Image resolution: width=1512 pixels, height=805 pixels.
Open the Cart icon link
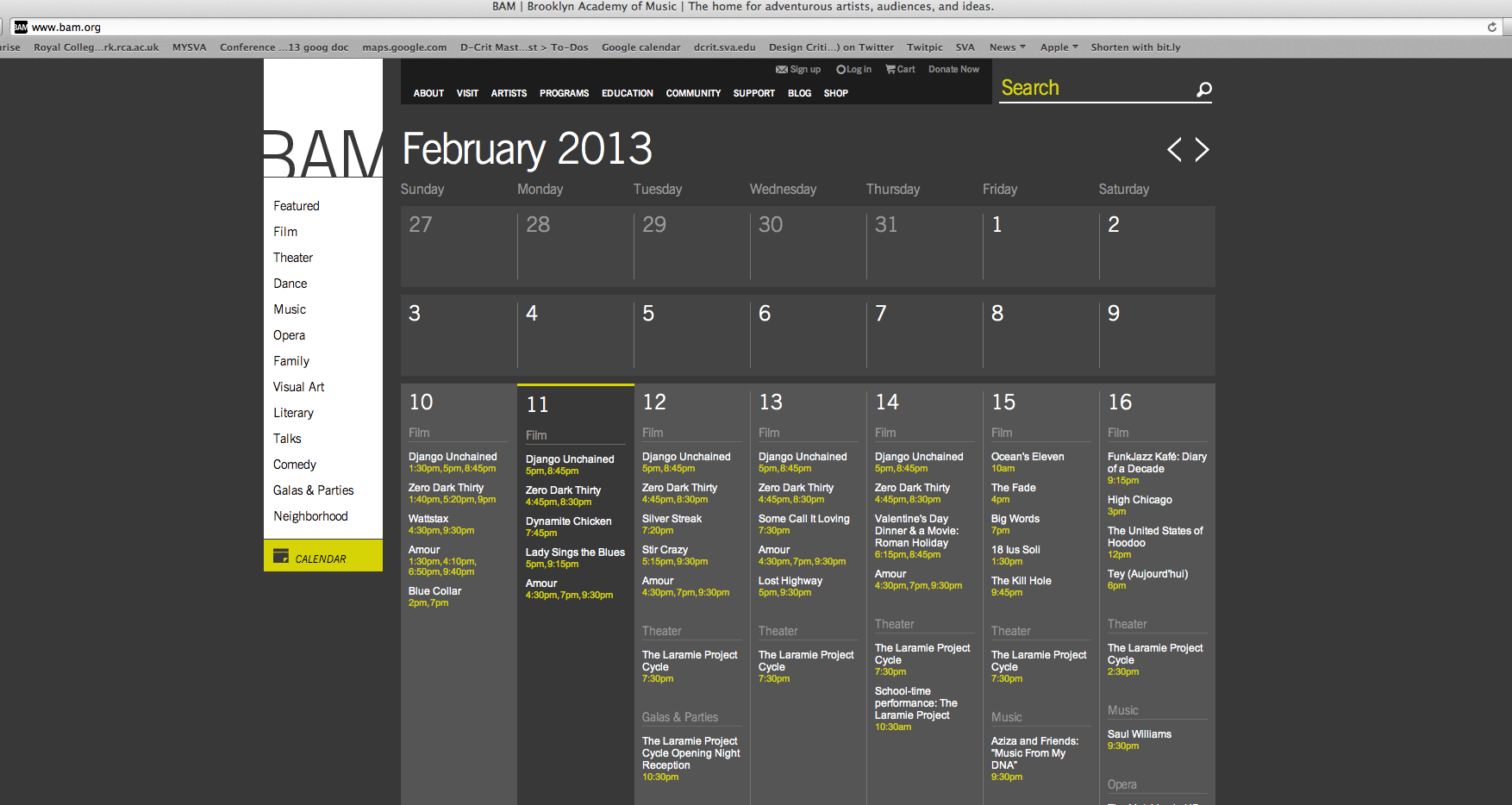pos(890,70)
